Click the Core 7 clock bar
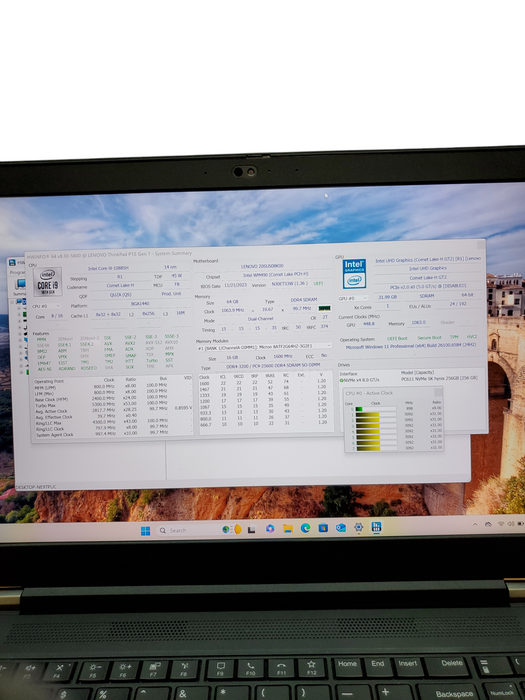Screen dimensions: 525x700 [376, 448]
